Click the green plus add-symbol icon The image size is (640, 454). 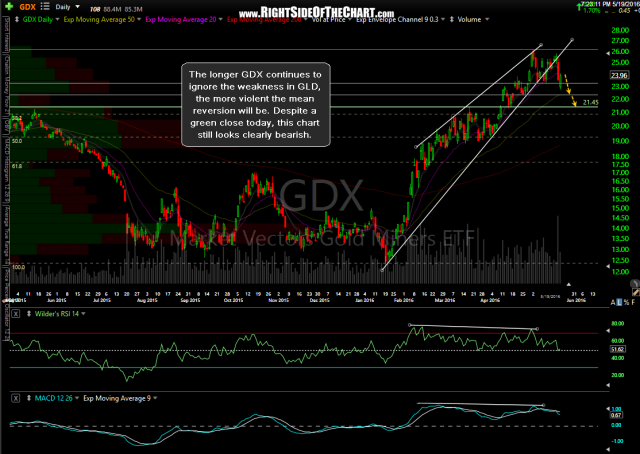point(9,7)
